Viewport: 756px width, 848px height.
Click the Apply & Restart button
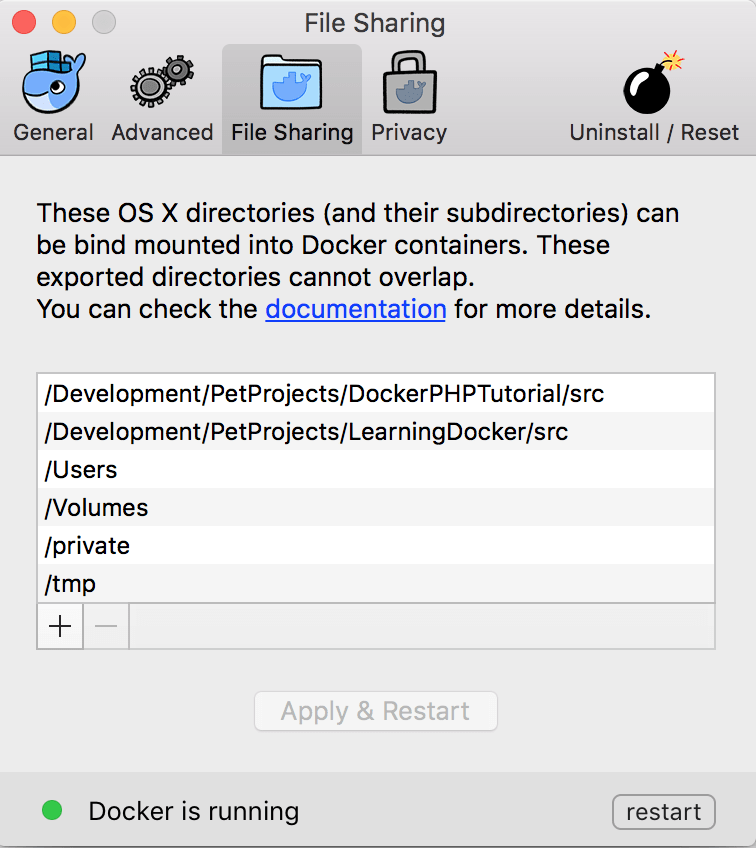coord(376,711)
